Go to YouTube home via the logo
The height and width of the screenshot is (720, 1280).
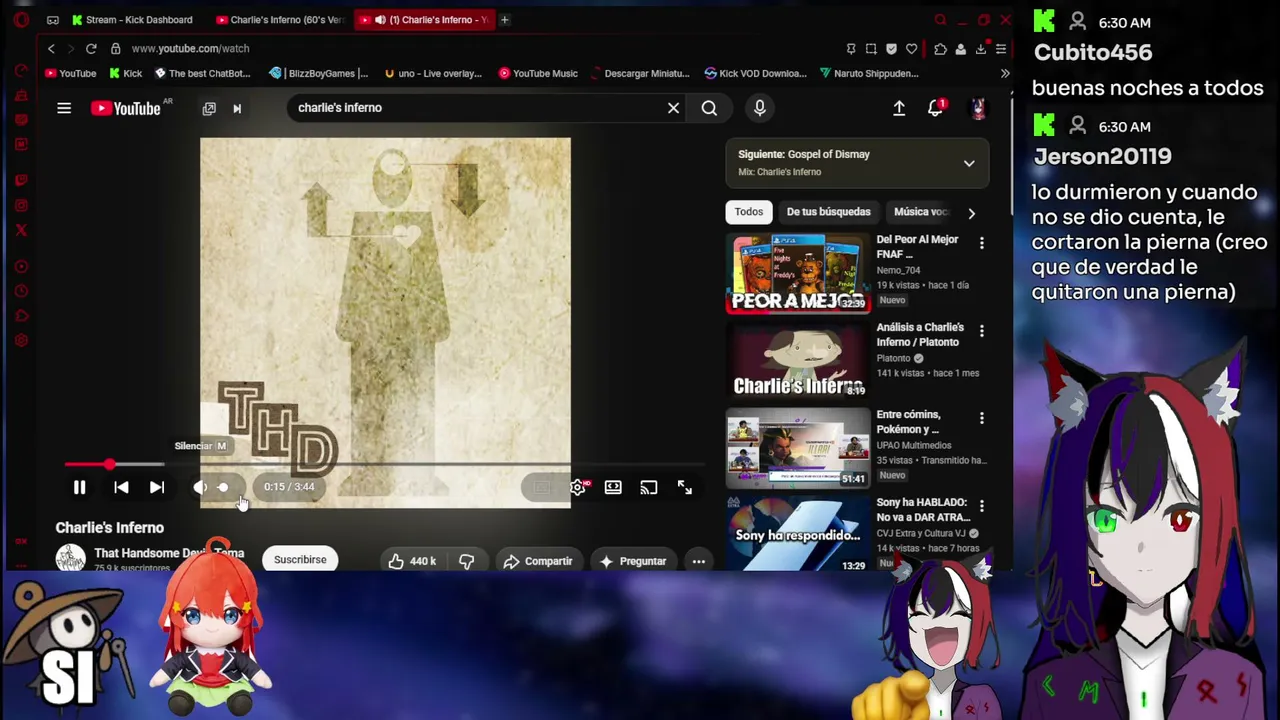coord(126,108)
